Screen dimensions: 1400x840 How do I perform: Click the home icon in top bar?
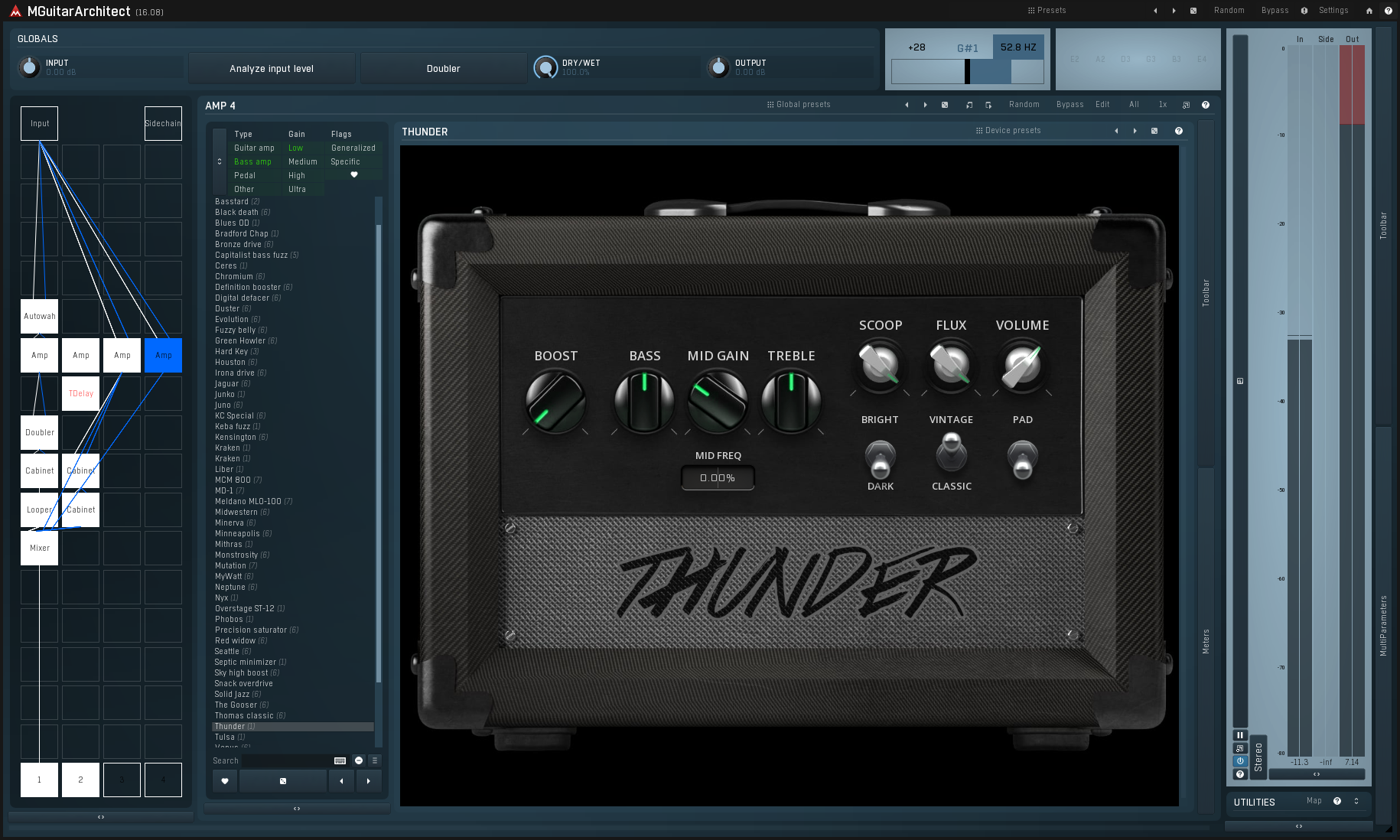1369,11
